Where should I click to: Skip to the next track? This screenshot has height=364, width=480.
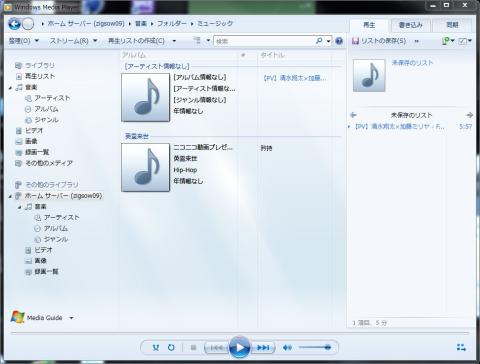263,348
